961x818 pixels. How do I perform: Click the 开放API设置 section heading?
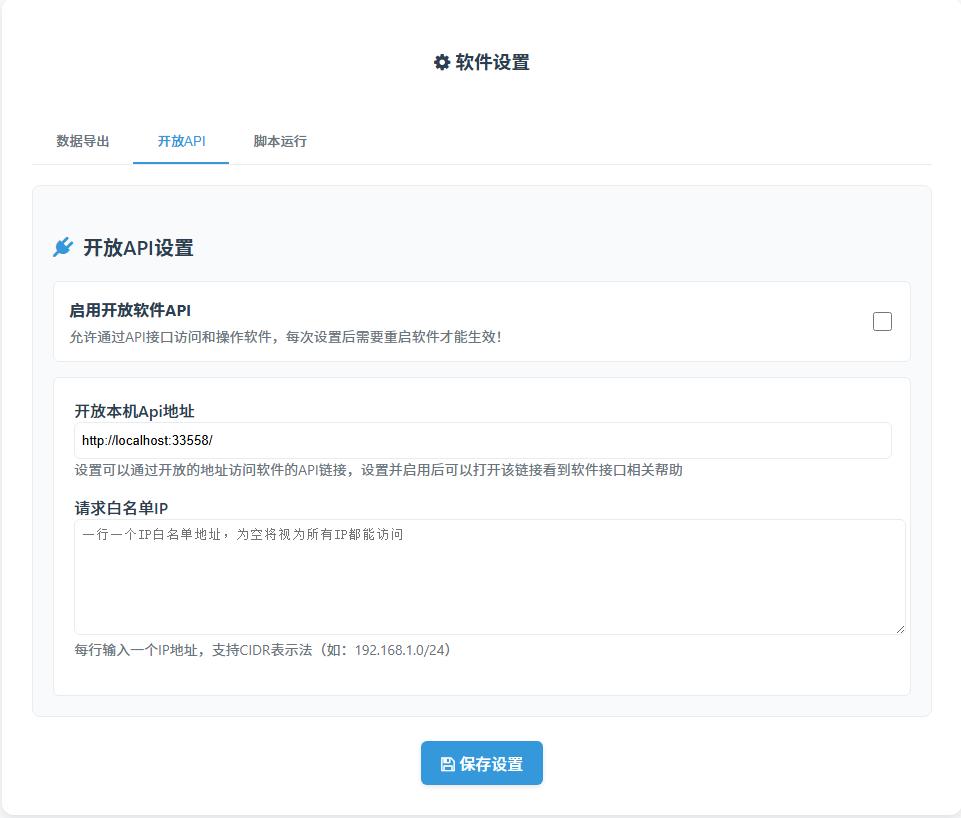tap(138, 248)
